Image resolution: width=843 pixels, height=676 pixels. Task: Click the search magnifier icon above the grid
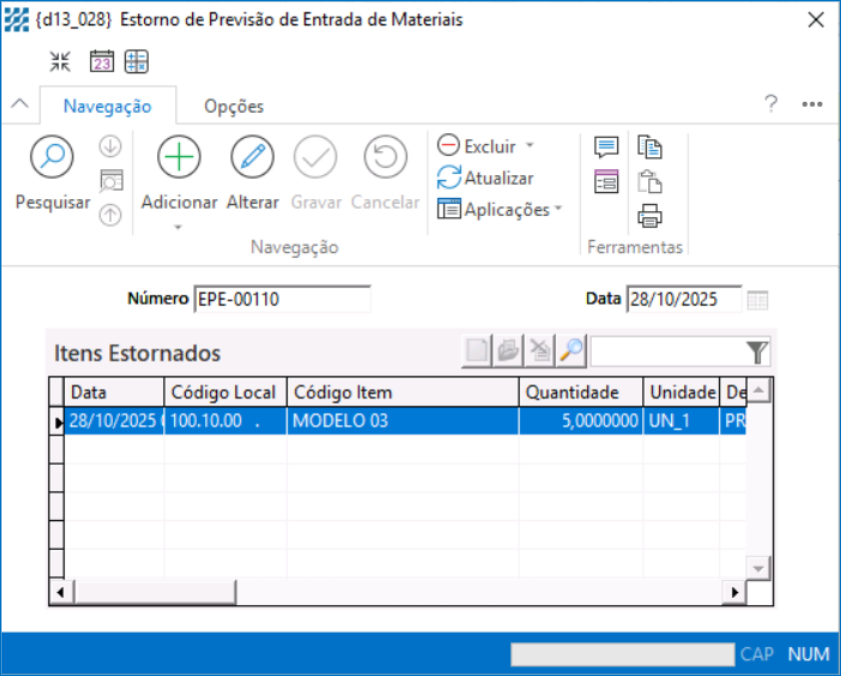[x=571, y=351]
